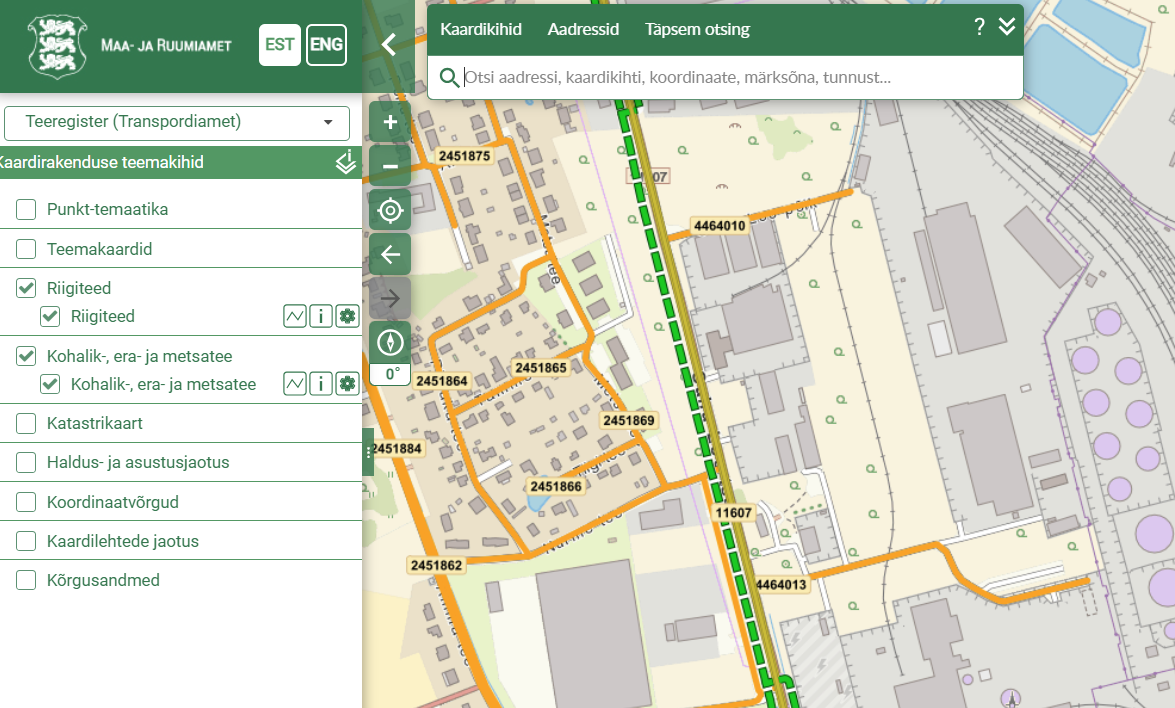This screenshot has height=708, width=1175.
Task: Click the locate my position icon
Action: point(390,211)
